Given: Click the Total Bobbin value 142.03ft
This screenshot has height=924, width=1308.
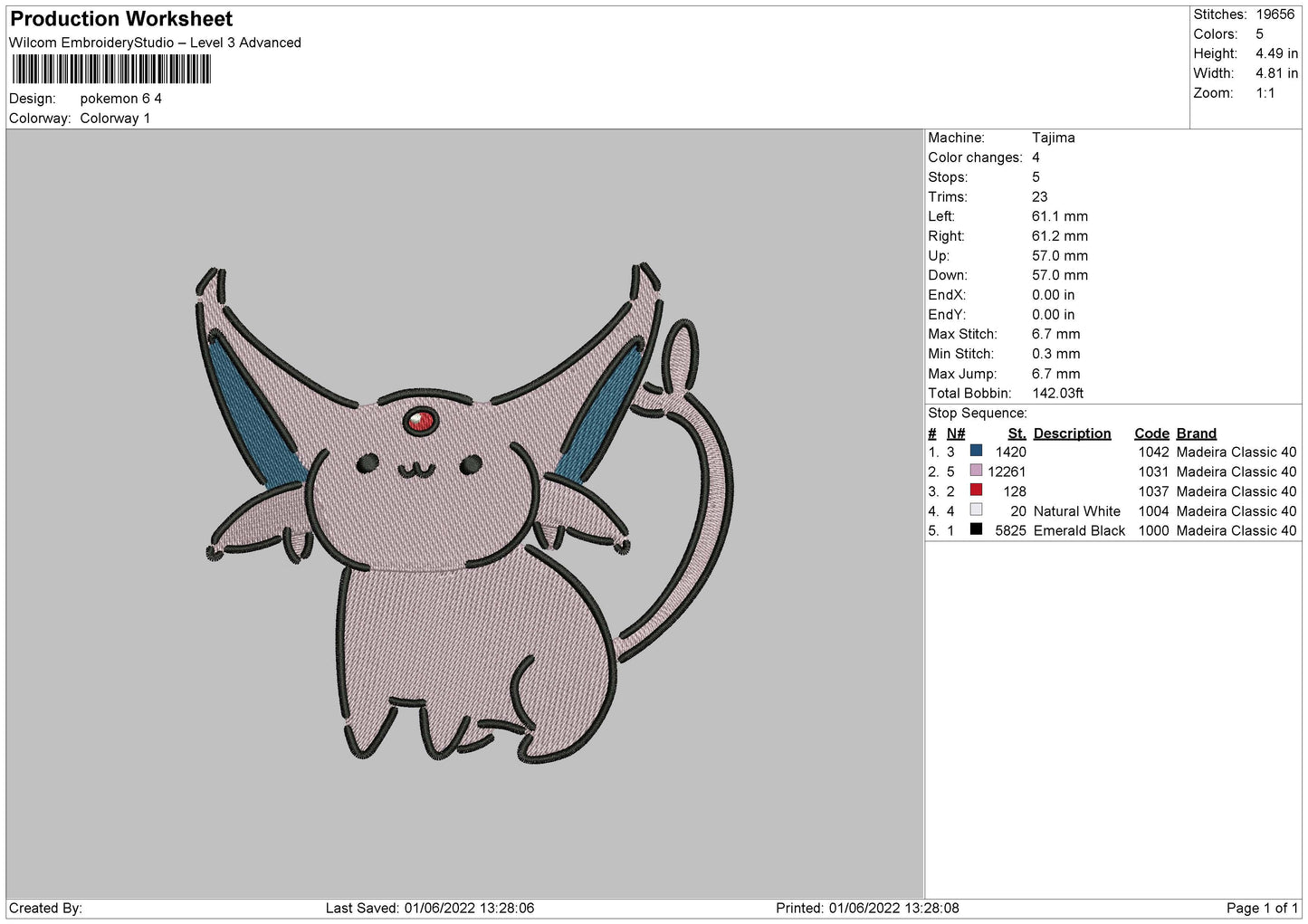Looking at the screenshot, I should (1058, 394).
